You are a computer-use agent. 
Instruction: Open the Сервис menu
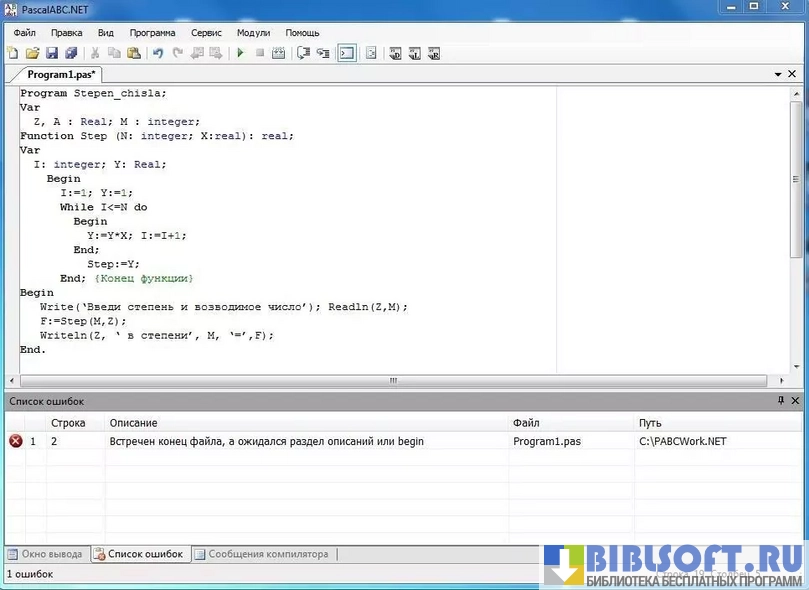pos(206,32)
